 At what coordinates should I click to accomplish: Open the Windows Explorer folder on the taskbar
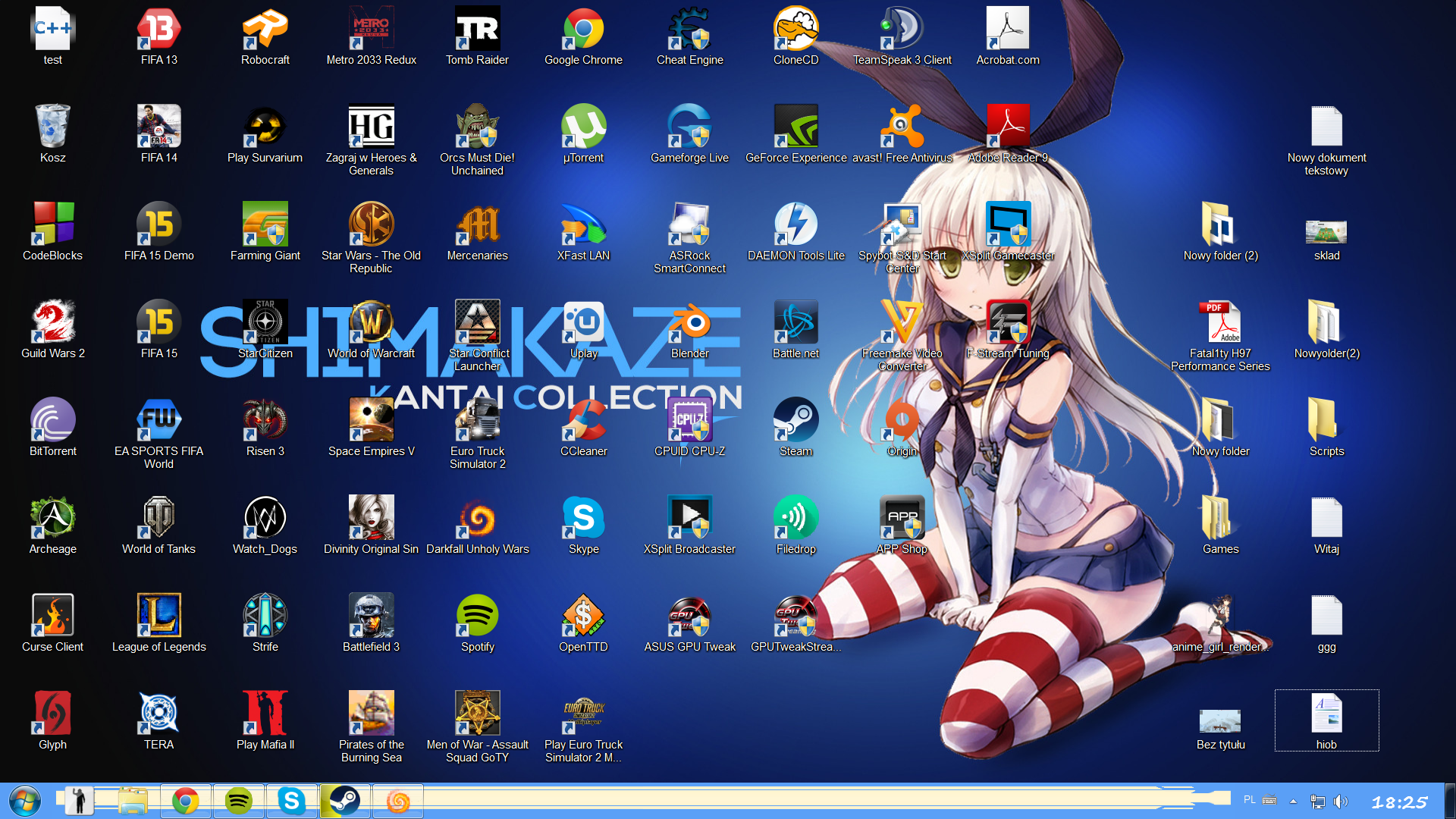(132, 801)
